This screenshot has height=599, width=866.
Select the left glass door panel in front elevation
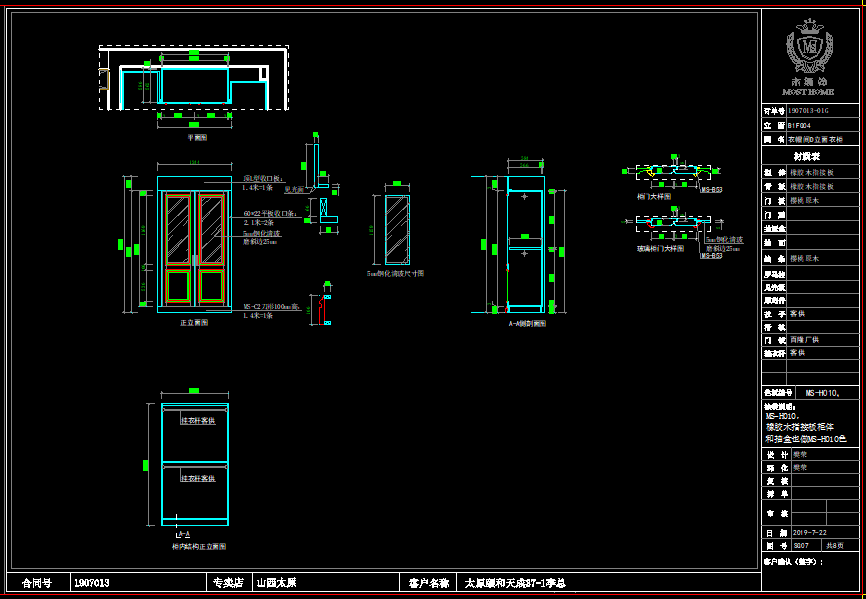[x=177, y=229]
